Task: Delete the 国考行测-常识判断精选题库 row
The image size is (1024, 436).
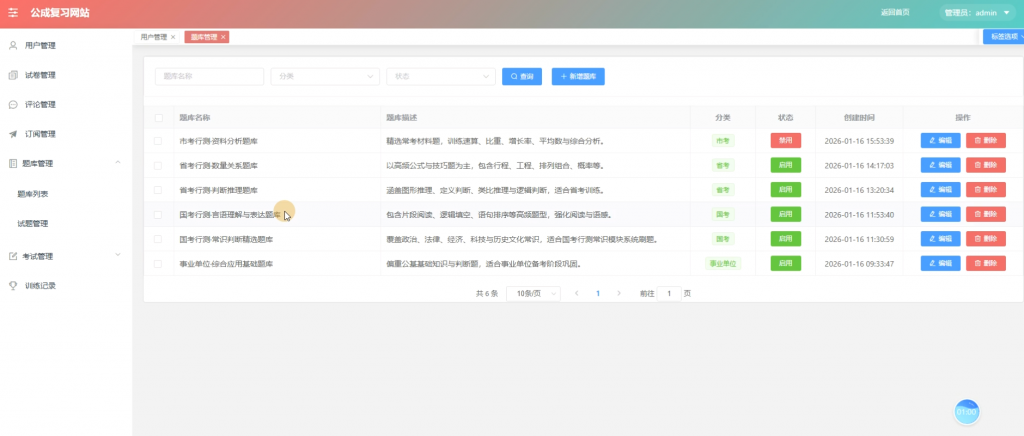Action: 985,239
